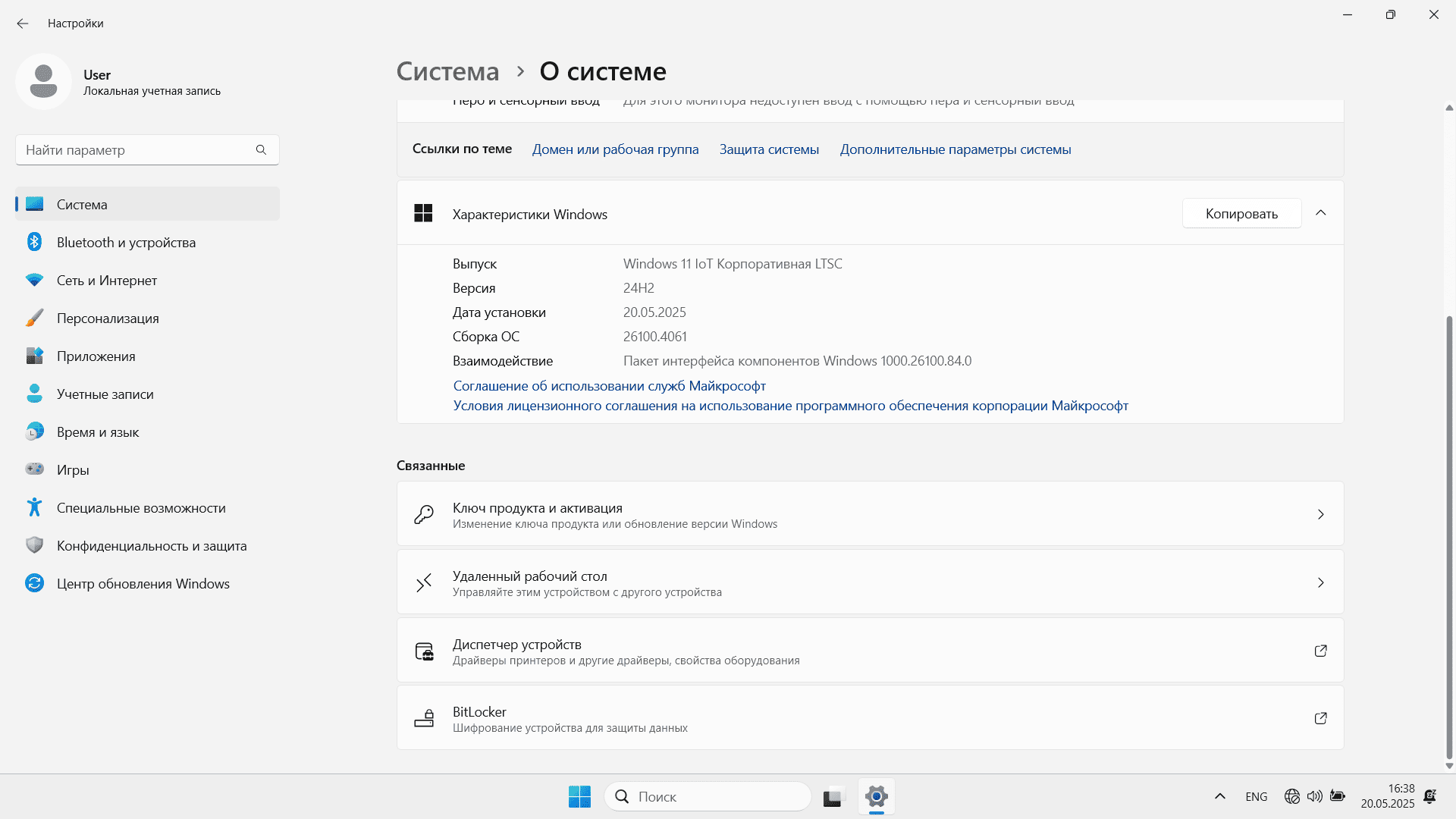Click the battery tray icon
The image size is (1456, 819).
1338,796
